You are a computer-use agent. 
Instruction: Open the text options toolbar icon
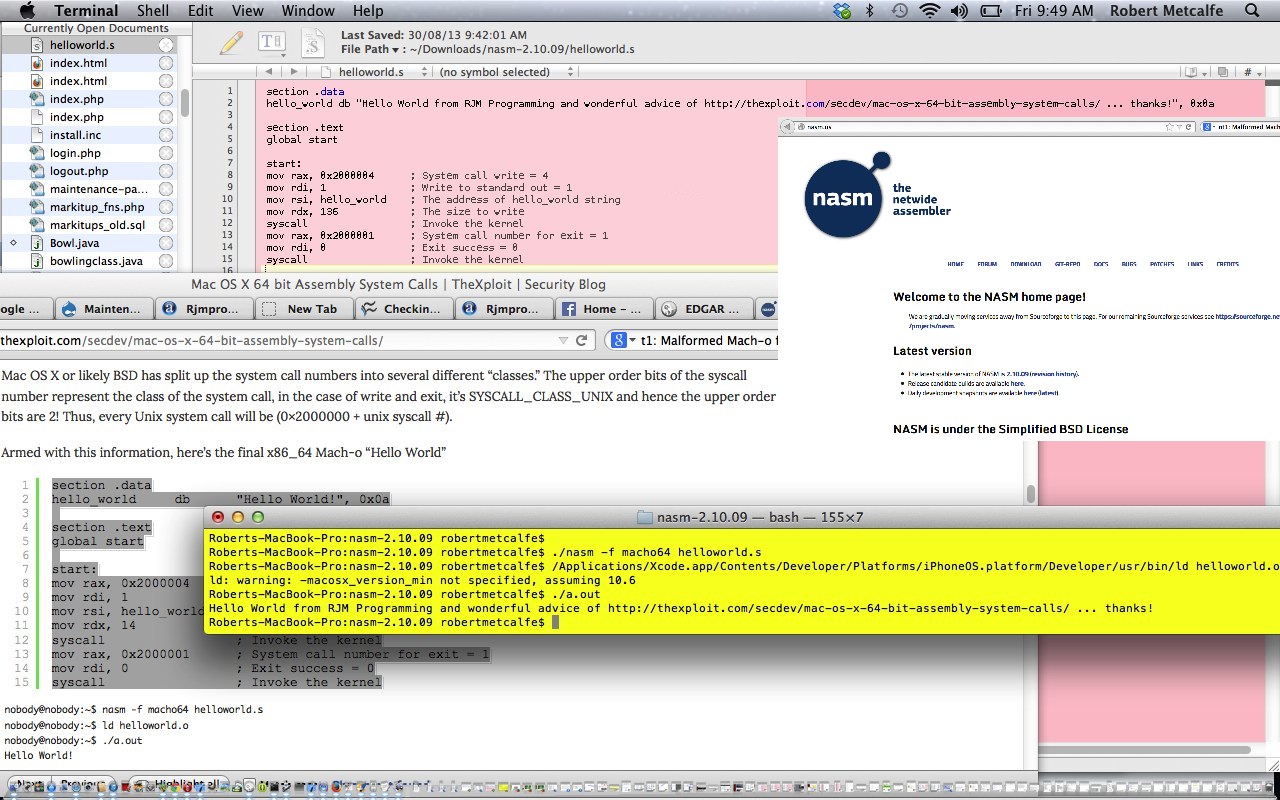[x=271, y=42]
